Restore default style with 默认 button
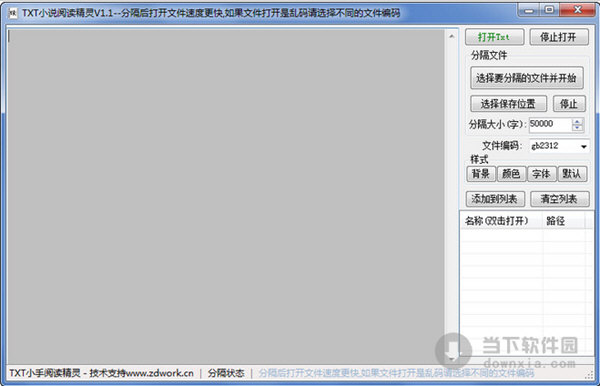This screenshot has height=386, width=600. coord(572,174)
